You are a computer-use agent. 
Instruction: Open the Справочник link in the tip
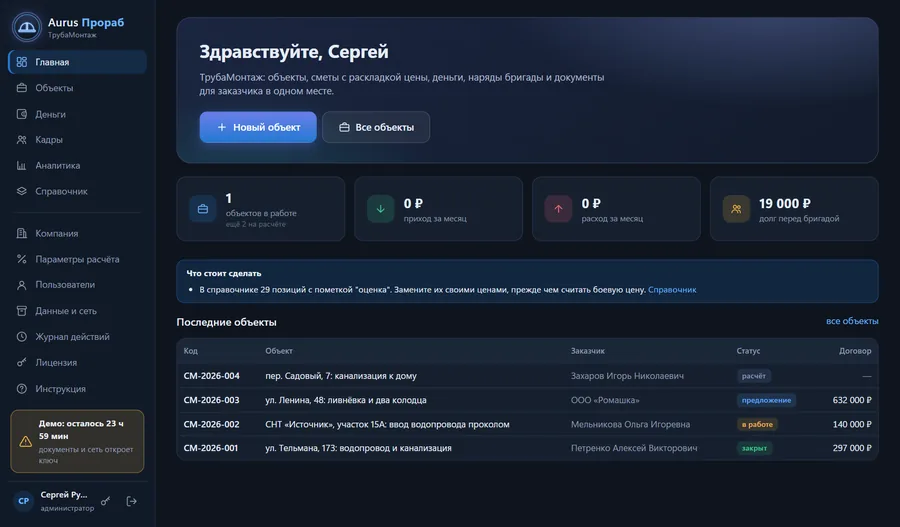[672, 290]
